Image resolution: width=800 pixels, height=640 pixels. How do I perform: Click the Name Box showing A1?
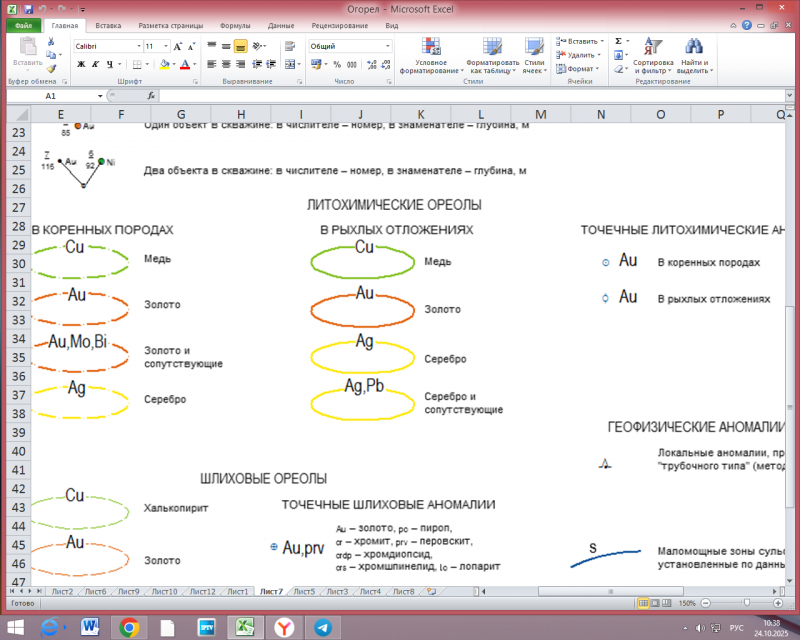point(50,95)
